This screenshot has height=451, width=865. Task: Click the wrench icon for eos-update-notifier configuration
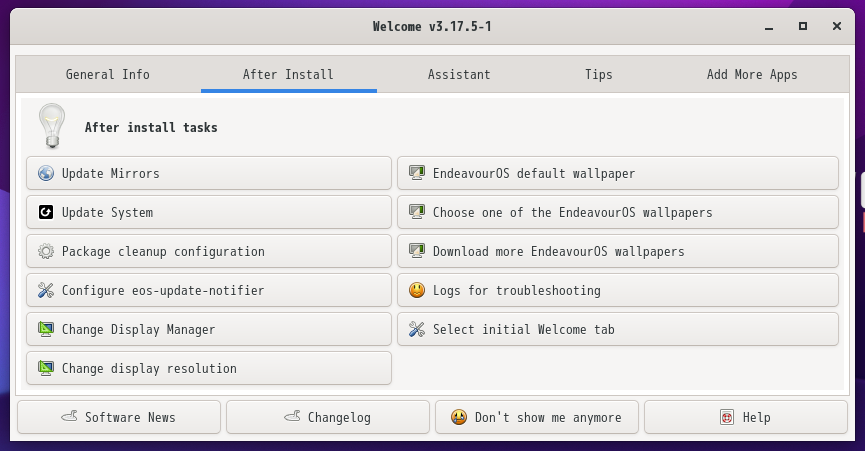pyautogui.click(x=46, y=291)
